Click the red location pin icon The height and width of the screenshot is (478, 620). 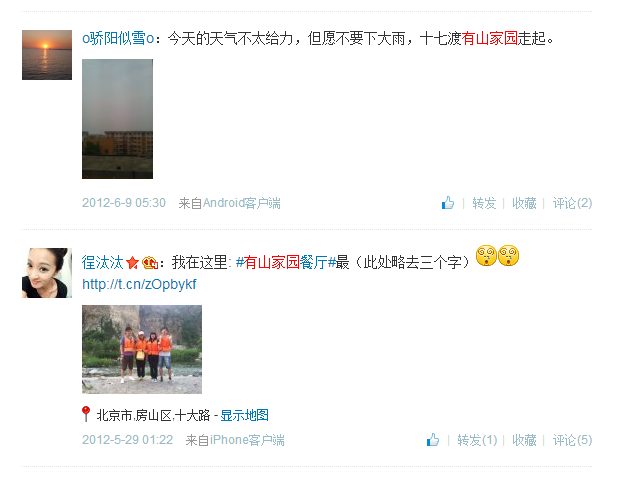tap(85, 414)
